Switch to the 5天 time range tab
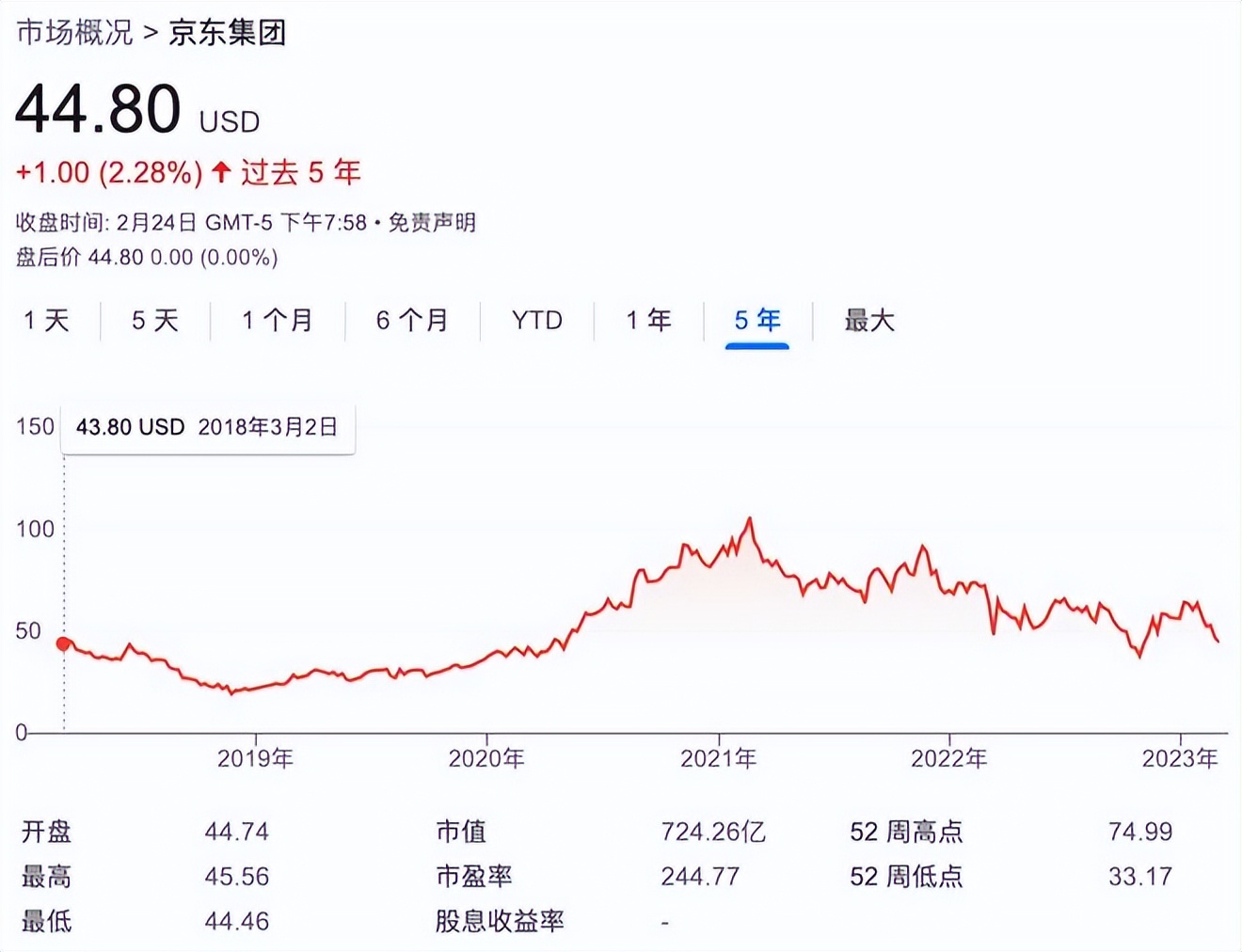The image size is (1242, 952). click(x=153, y=321)
